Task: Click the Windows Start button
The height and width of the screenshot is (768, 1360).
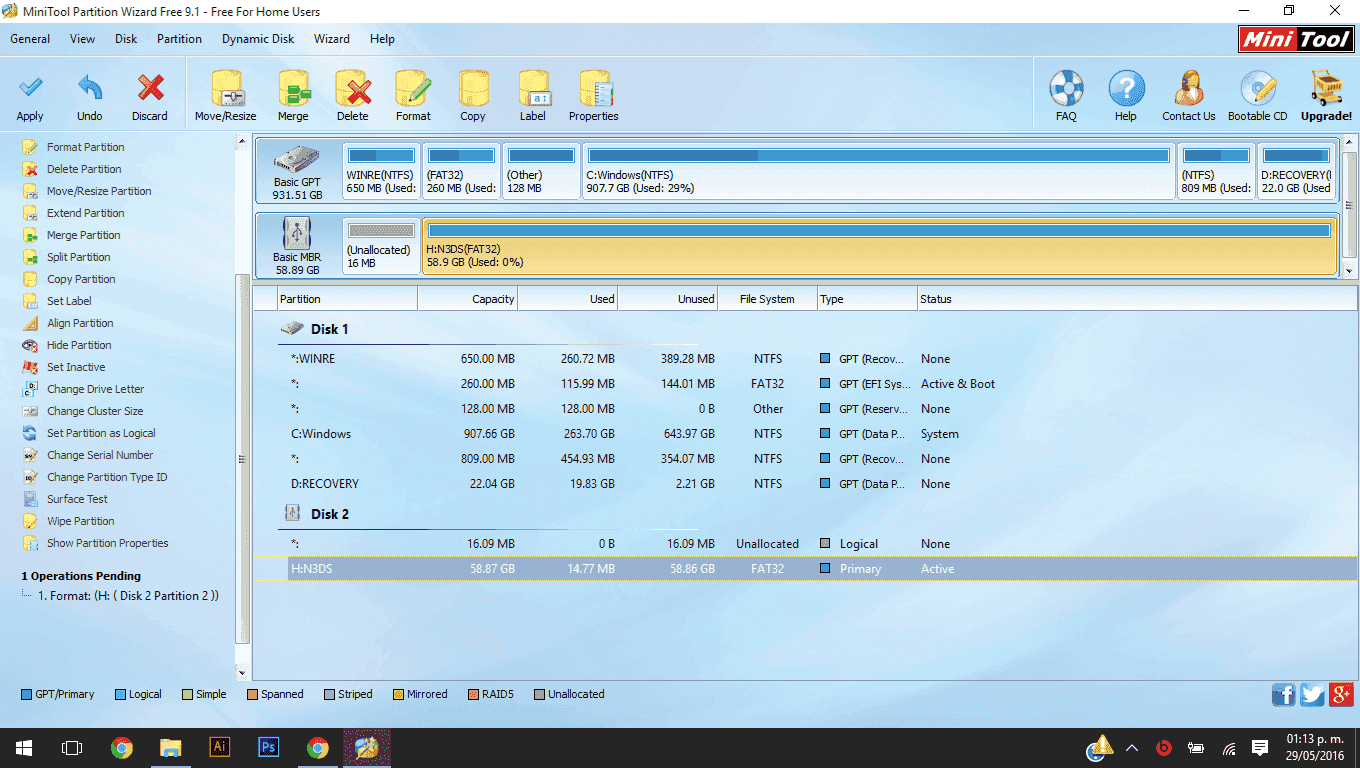Action: click(23, 747)
